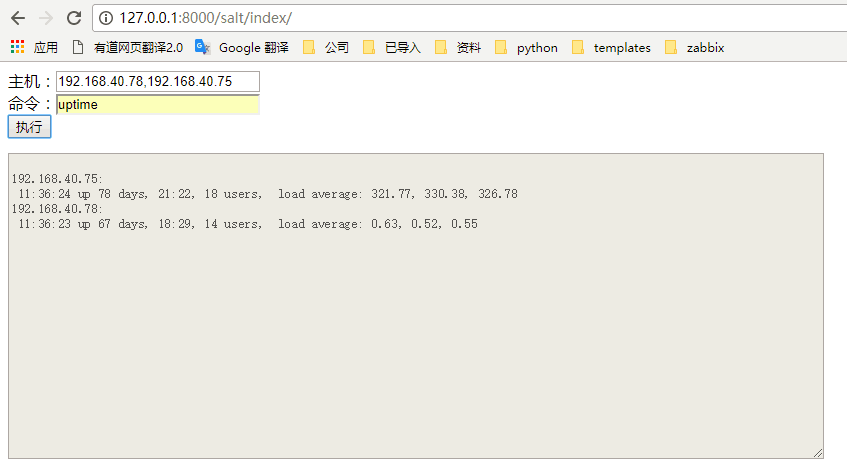Click the load average 0.63 output line
The image size is (847, 476).
pos(247,224)
